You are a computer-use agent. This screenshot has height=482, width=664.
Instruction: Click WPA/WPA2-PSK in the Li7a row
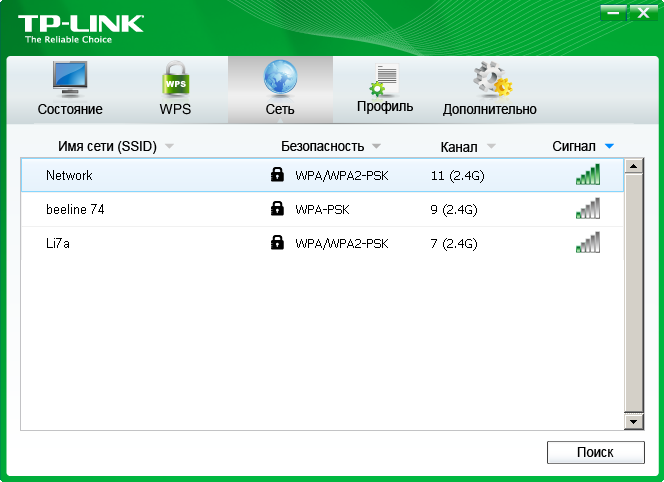click(x=342, y=243)
